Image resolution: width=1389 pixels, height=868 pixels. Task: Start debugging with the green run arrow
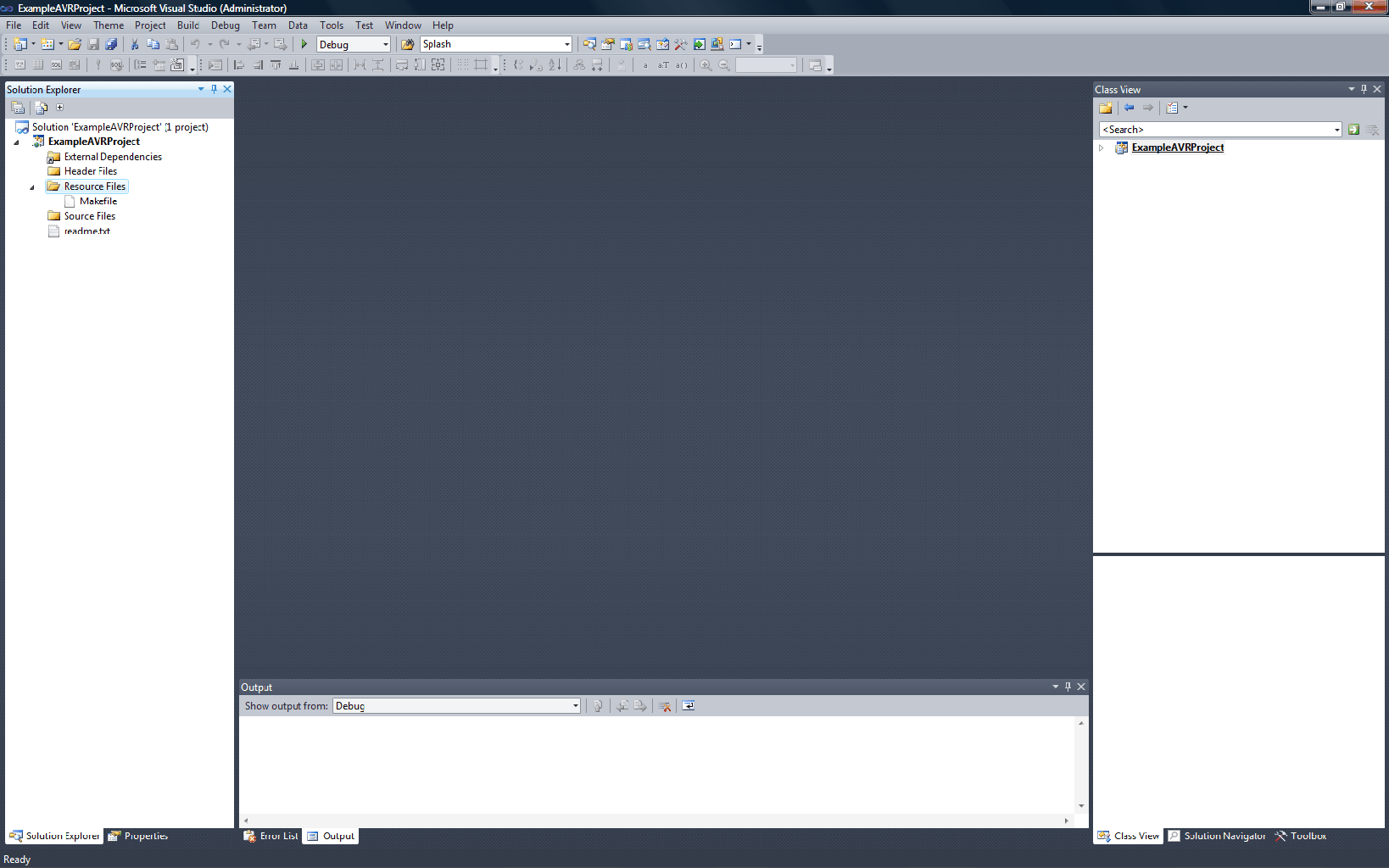[x=304, y=44]
